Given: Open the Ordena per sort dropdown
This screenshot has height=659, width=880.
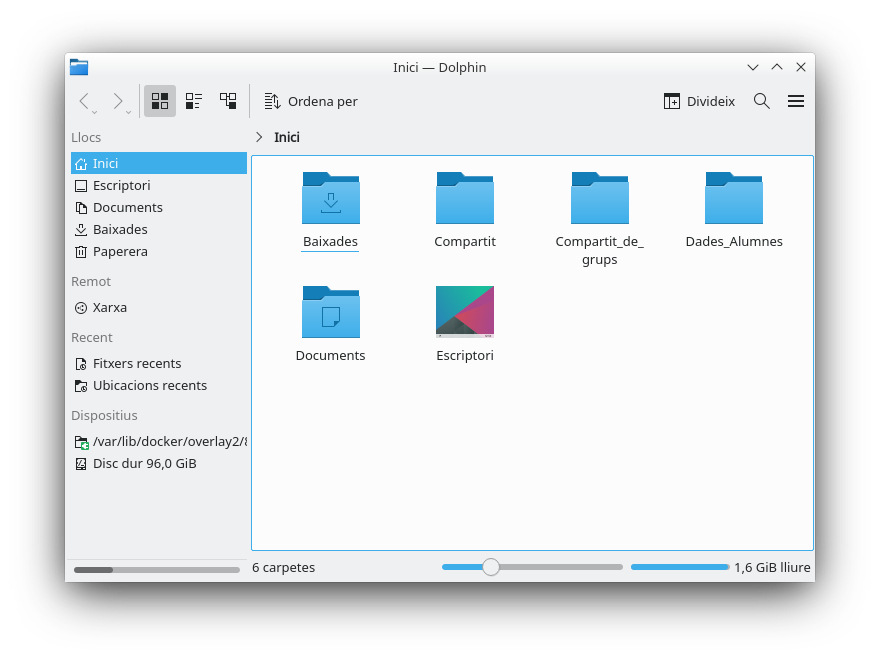Looking at the screenshot, I should (x=311, y=101).
